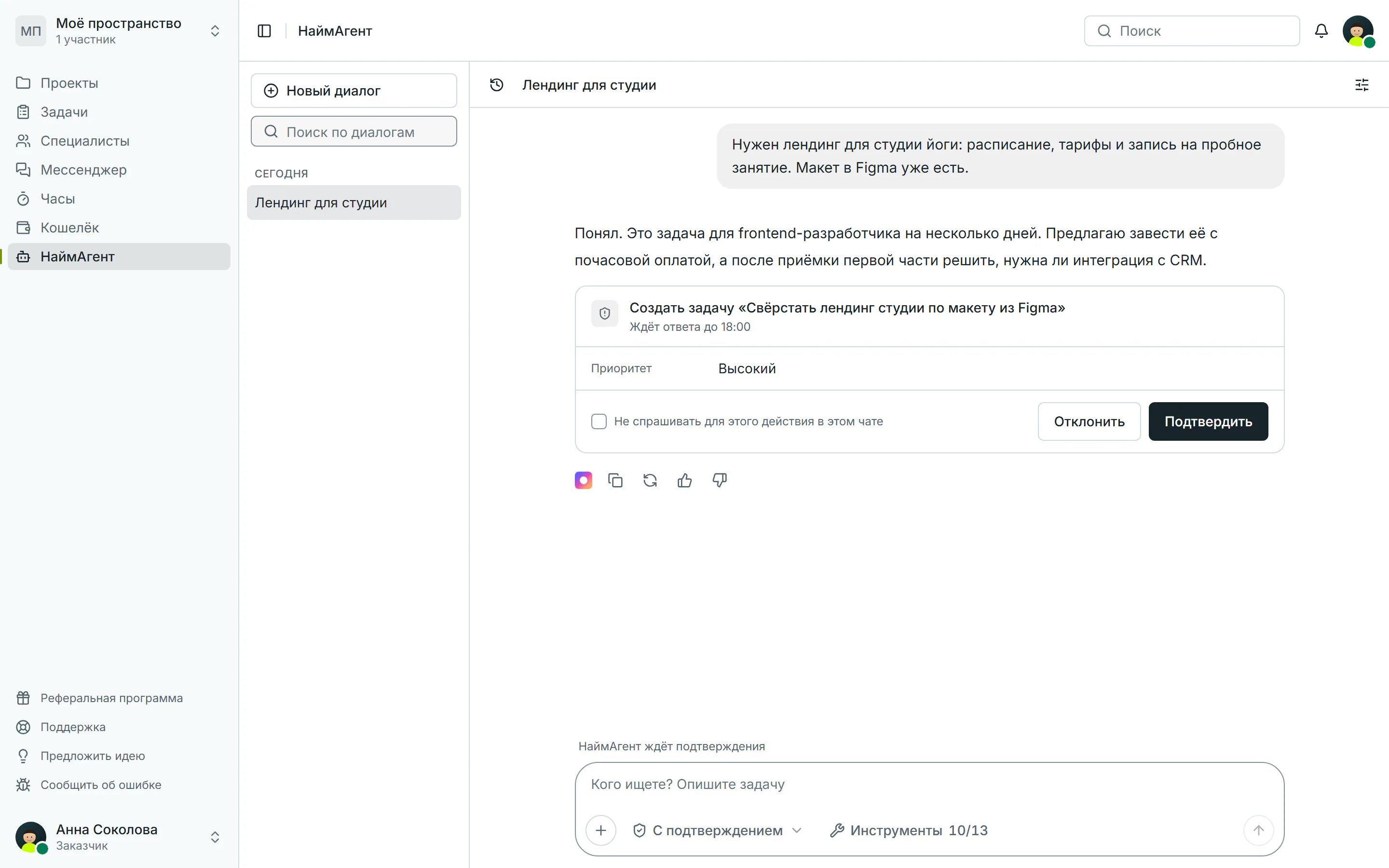Screen dimensions: 1389x868
Task: Toggle the sidebar panel icon
Action: 264,31
